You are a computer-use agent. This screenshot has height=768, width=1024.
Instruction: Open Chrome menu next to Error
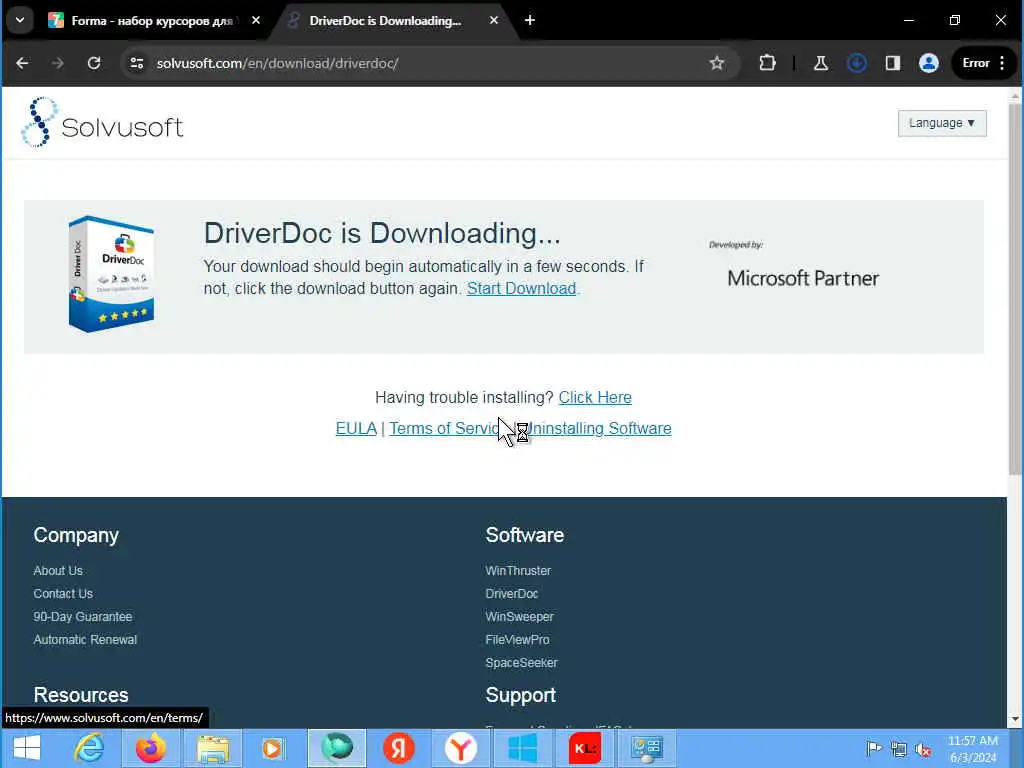point(1002,63)
